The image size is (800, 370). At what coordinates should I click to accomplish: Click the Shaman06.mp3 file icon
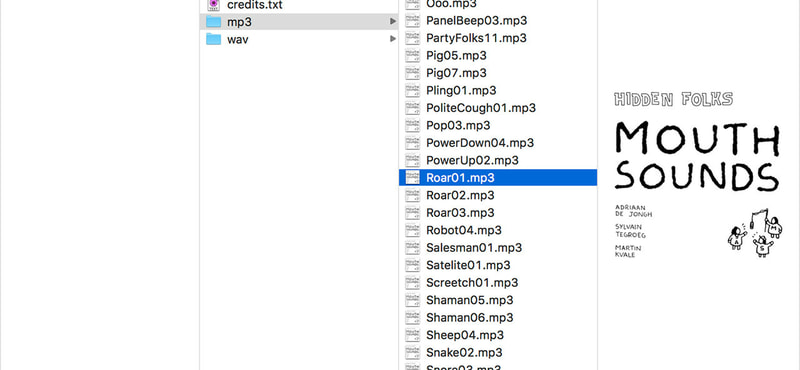click(412, 317)
